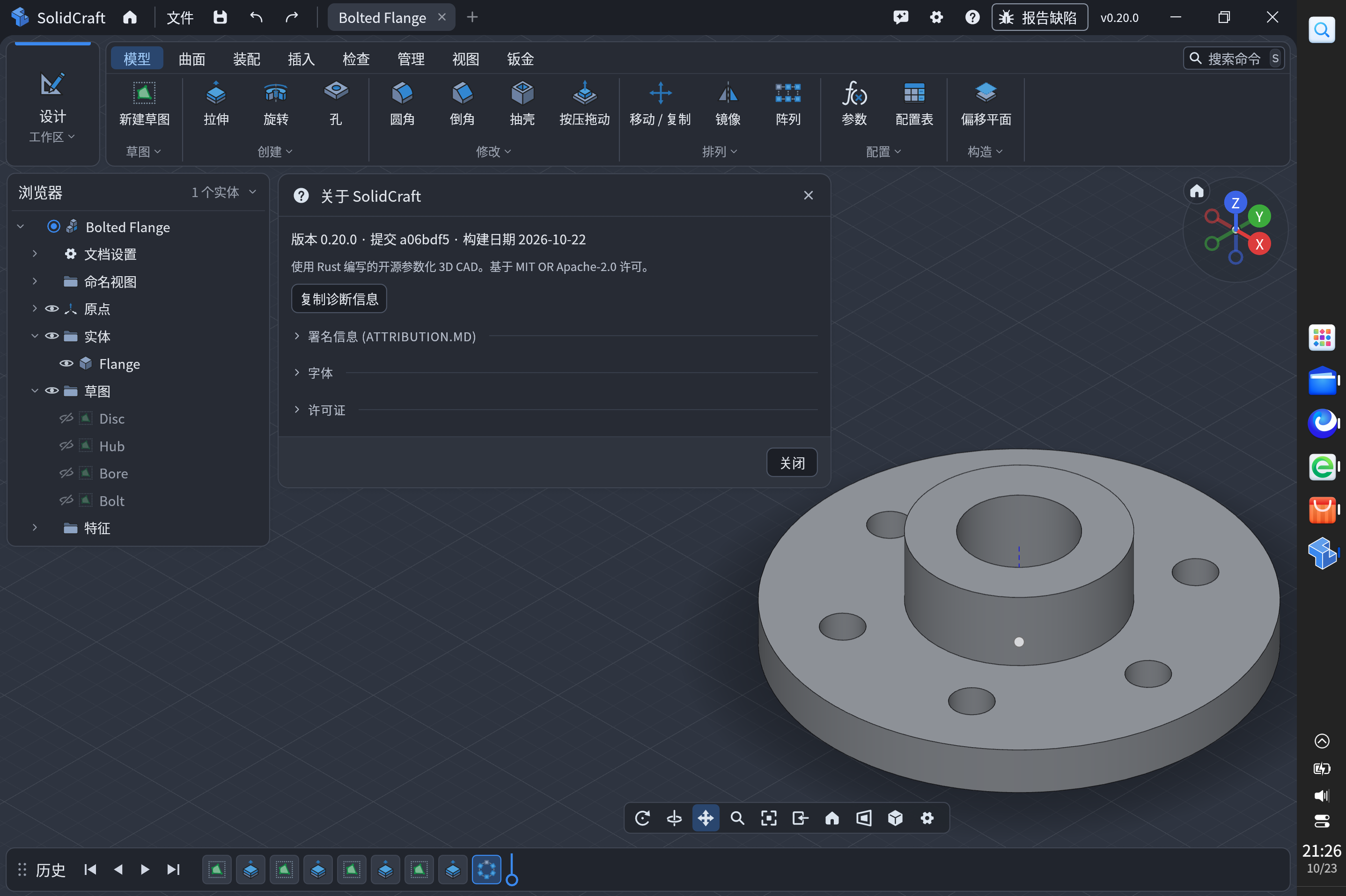Select the Extrude (拉伸) tool
The image size is (1346, 896).
[216, 104]
